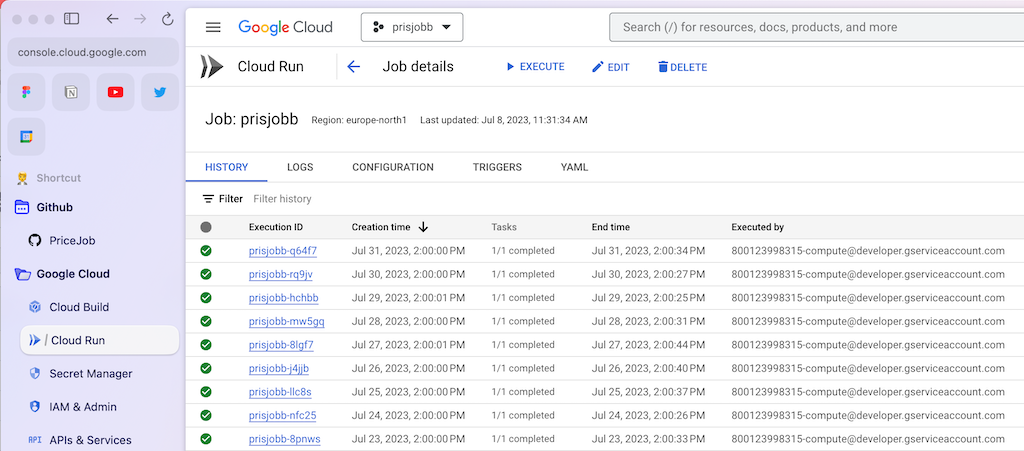Click the browser forward arrow
Image resolution: width=1024 pixels, height=451 pixels.
(140, 19)
